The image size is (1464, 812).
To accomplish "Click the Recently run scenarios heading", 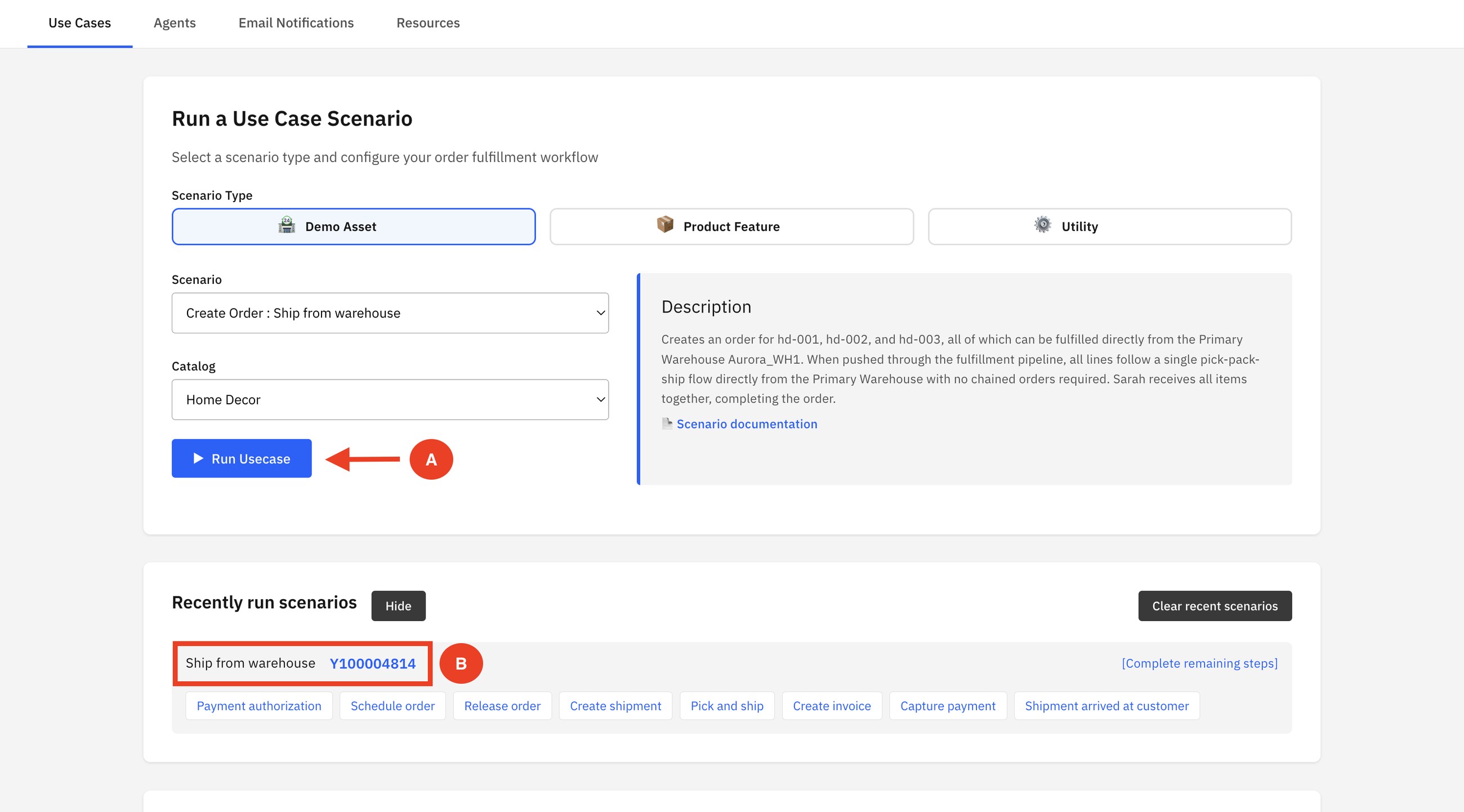I will tap(264, 603).
